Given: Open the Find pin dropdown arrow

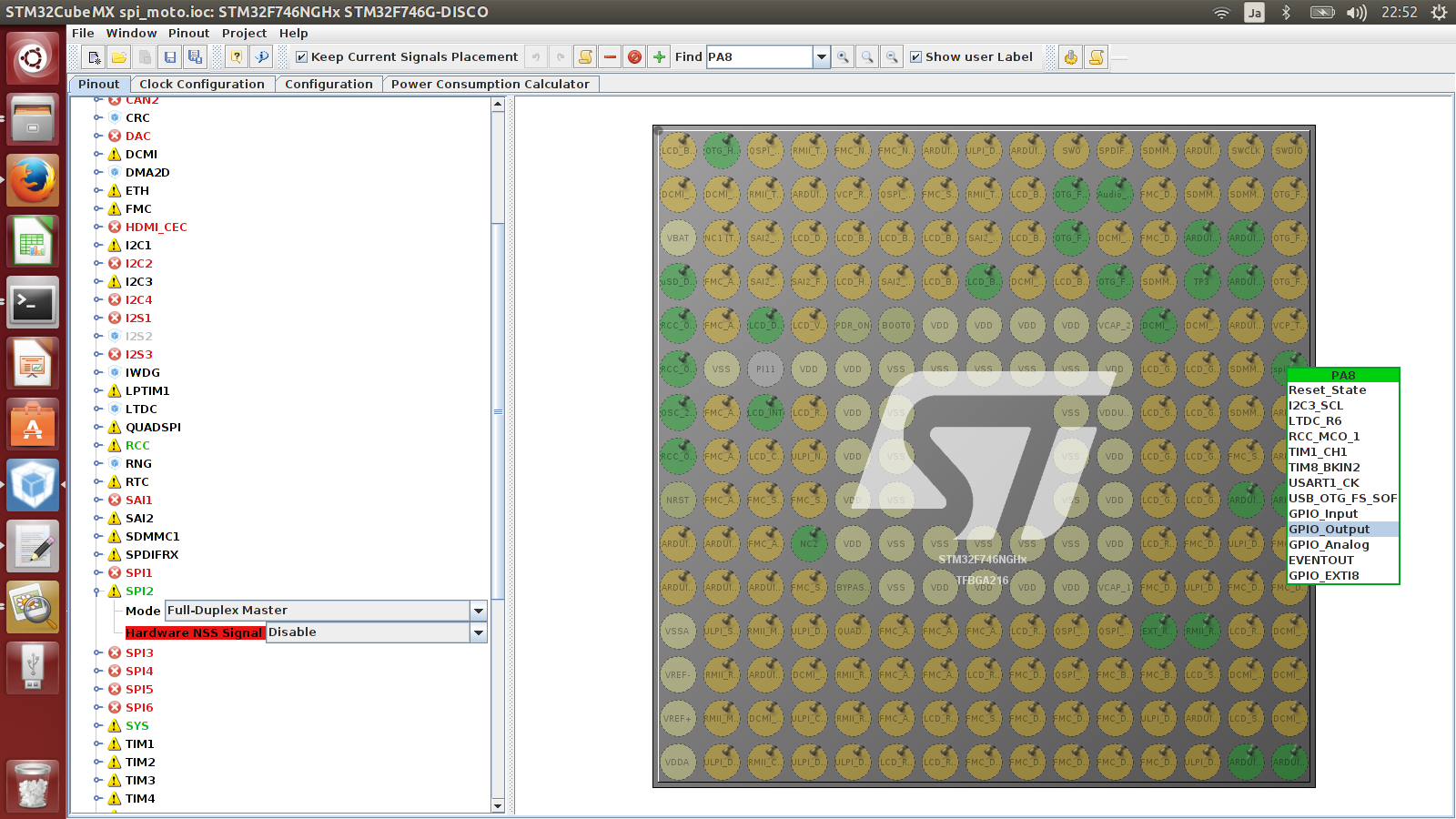Looking at the screenshot, I should point(821,57).
